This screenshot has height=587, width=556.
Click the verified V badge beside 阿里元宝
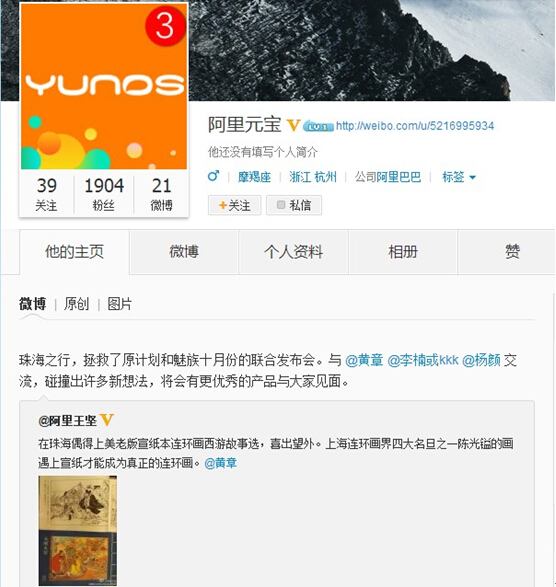[x=294, y=125]
